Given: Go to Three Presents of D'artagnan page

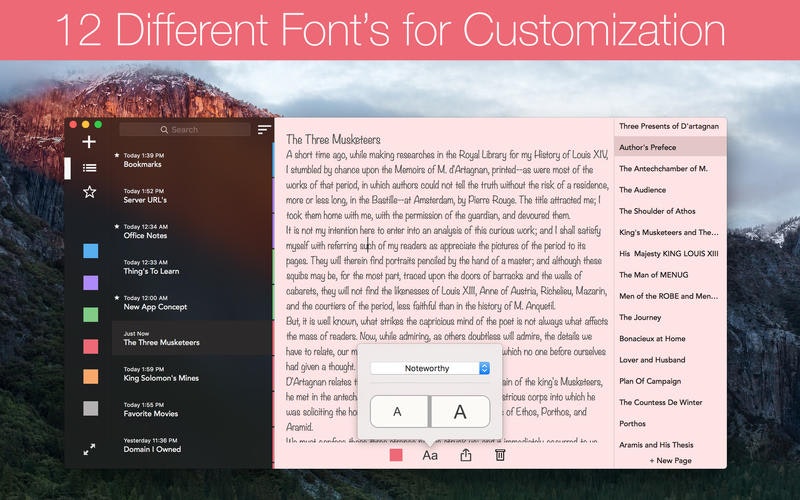Looking at the screenshot, I should 669,126.
